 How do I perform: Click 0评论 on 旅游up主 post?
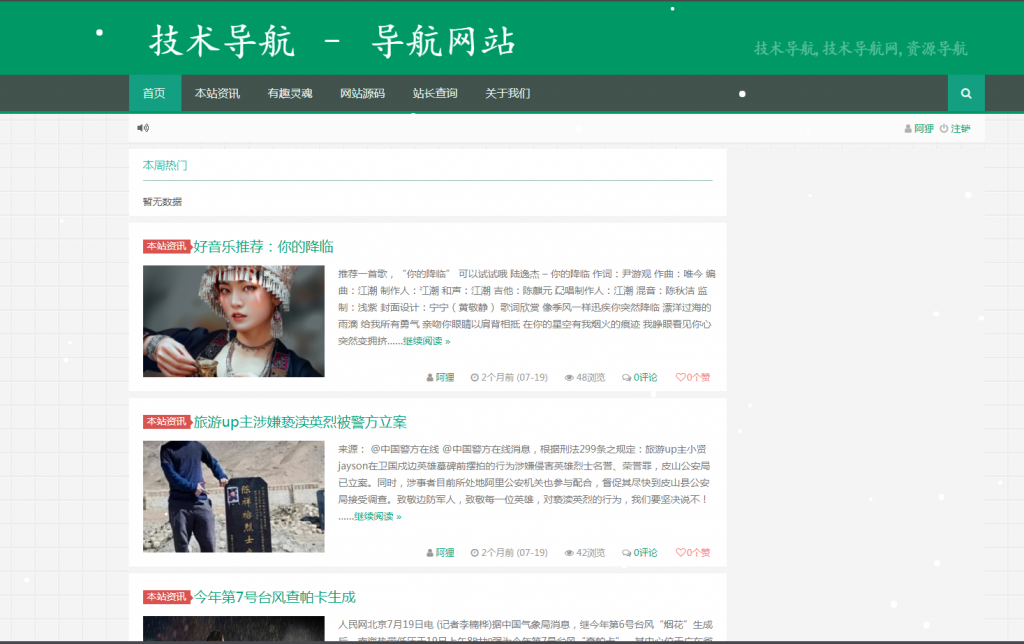pyautogui.click(x=645, y=553)
